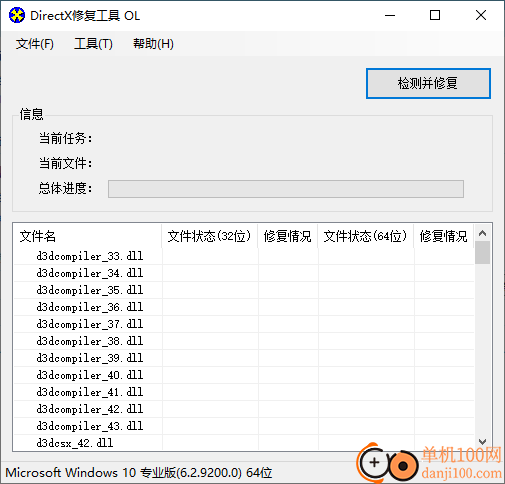
Task: Select row d3dcompiler_42.dll
Action: (244, 409)
